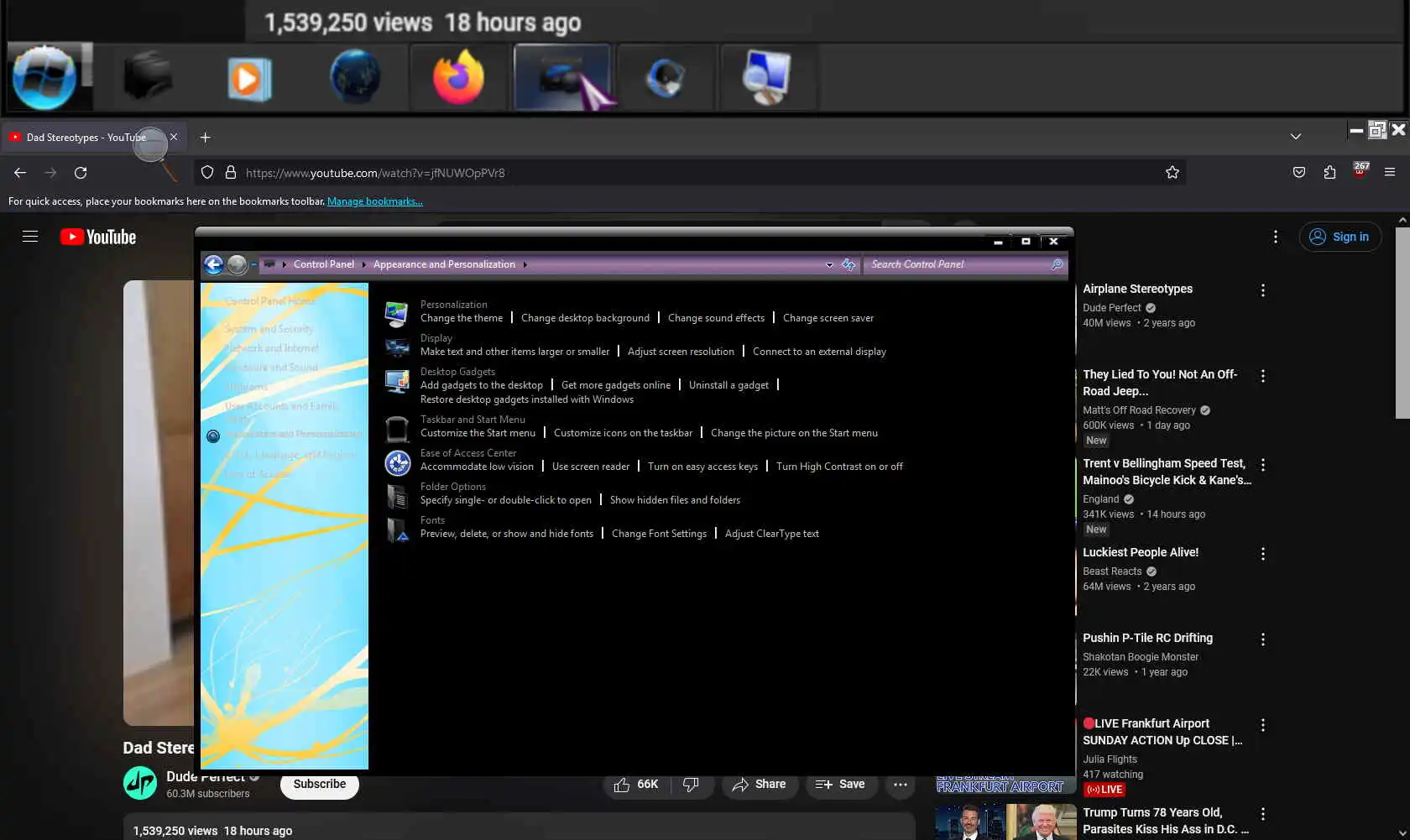Click the Change the theme link
Screen dimensions: 1410x840
pyautogui.click(x=462, y=318)
